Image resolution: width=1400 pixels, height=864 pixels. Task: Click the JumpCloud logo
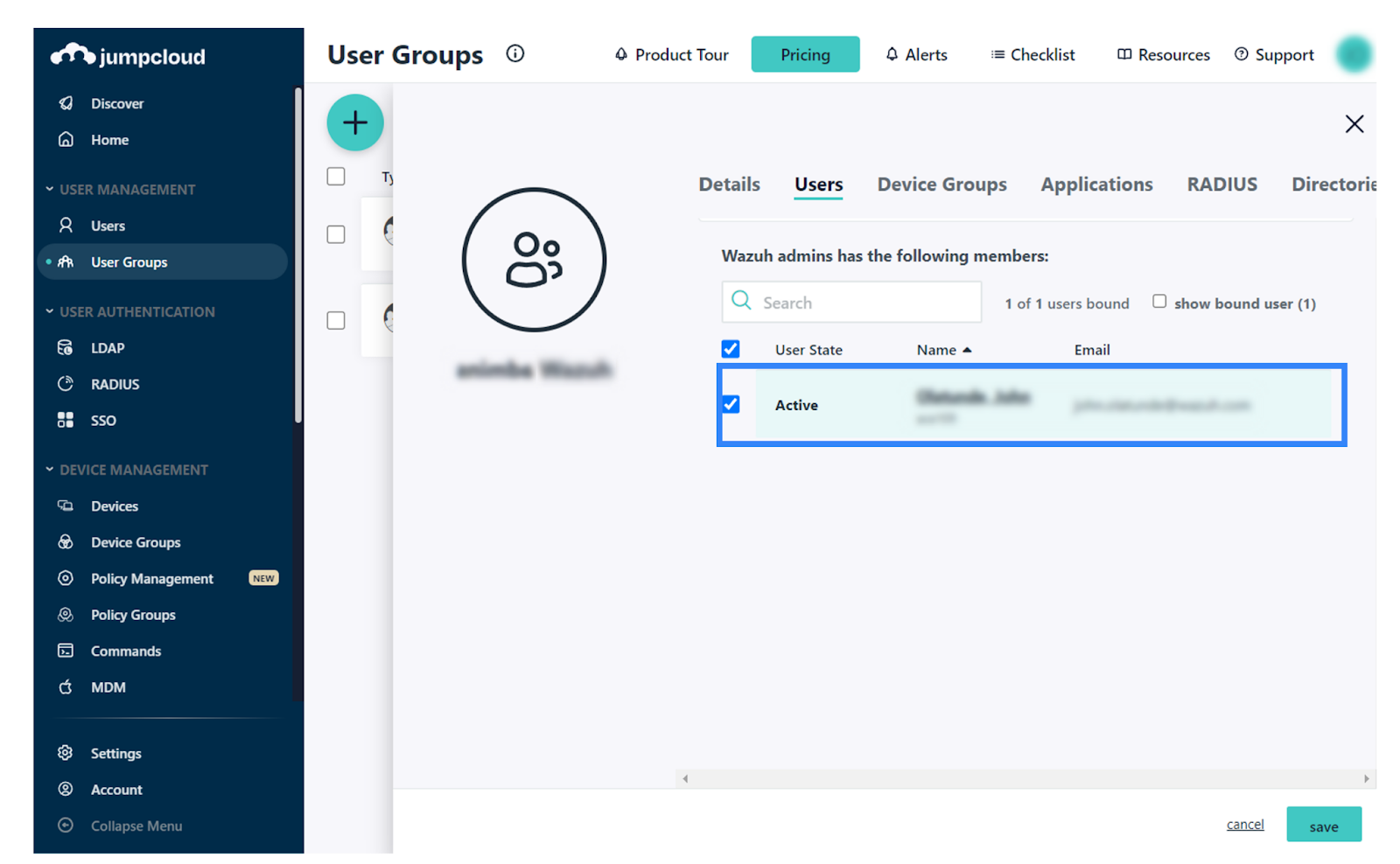[x=128, y=56]
